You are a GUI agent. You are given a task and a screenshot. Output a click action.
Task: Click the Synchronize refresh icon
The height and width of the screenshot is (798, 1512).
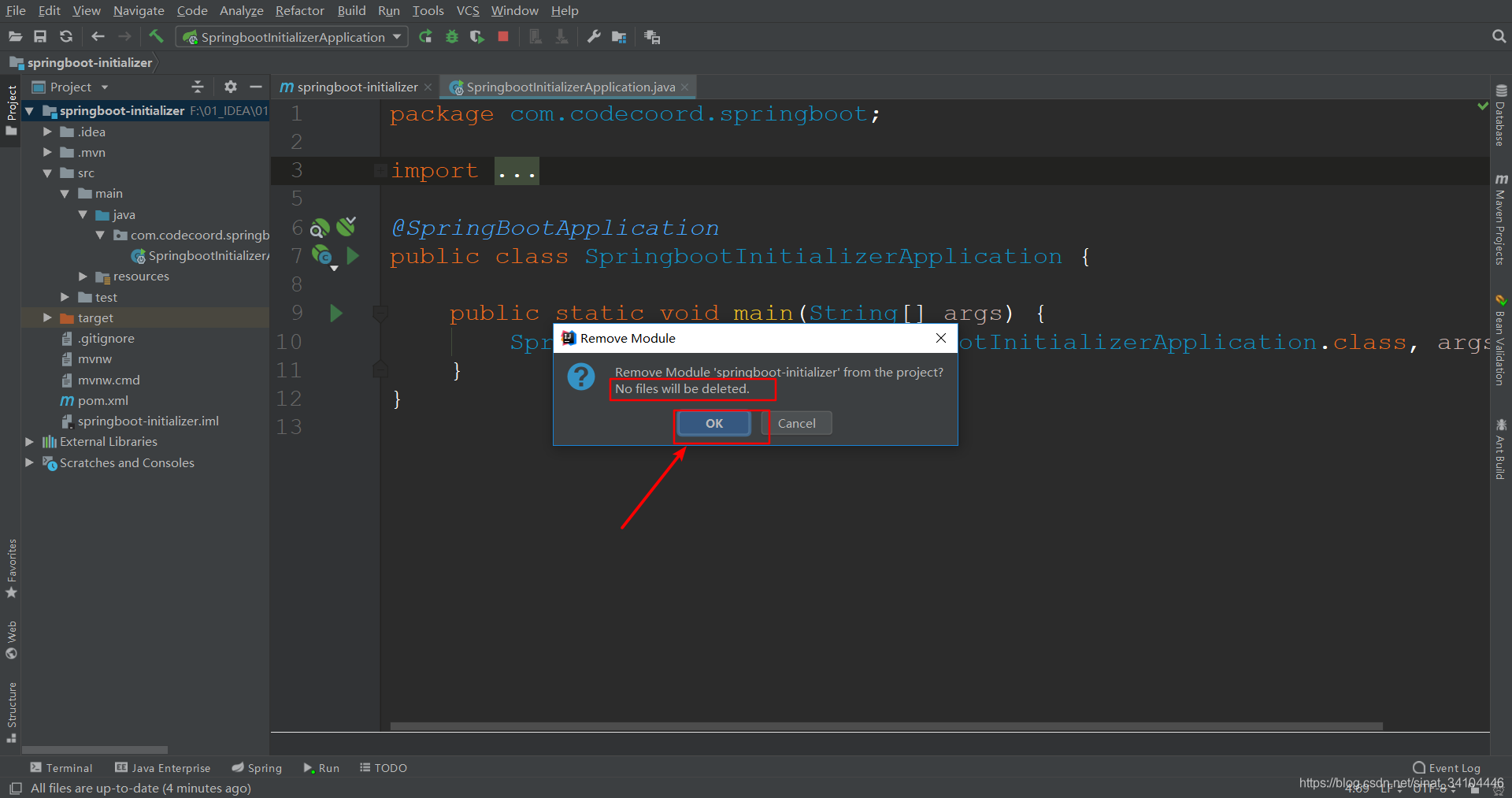[x=66, y=37]
